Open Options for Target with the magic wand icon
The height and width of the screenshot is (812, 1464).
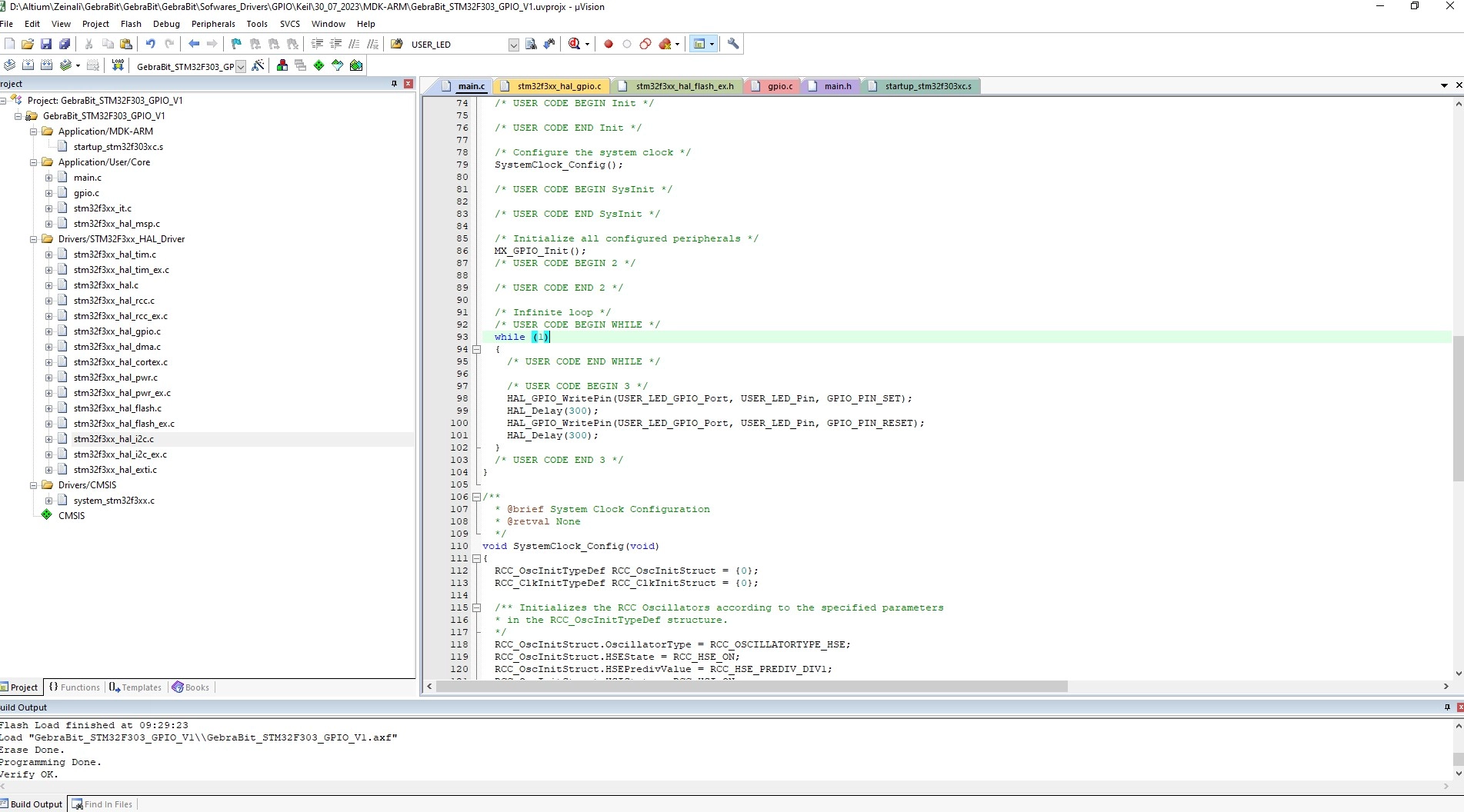point(258,65)
